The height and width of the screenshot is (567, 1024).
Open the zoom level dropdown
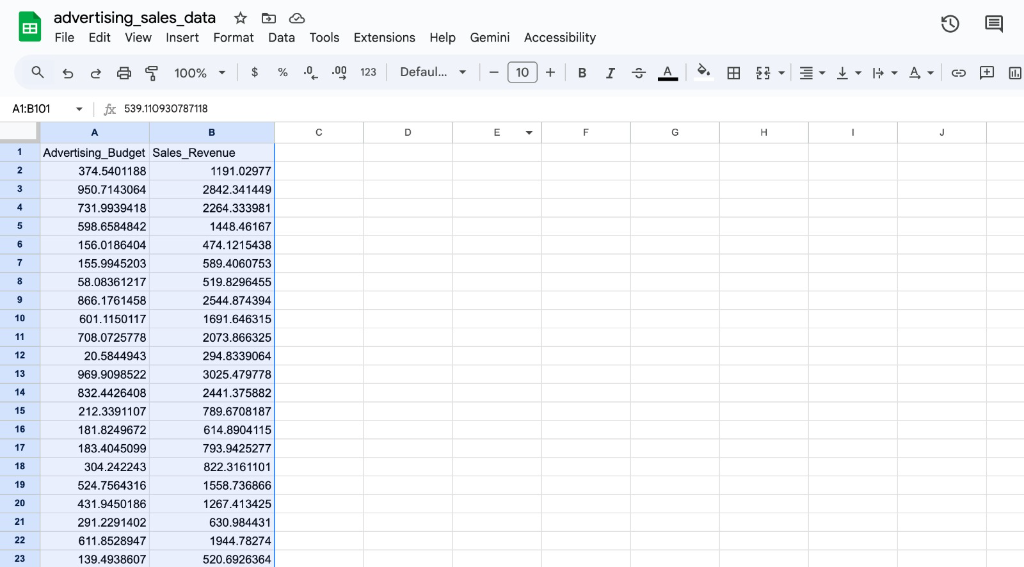click(200, 73)
